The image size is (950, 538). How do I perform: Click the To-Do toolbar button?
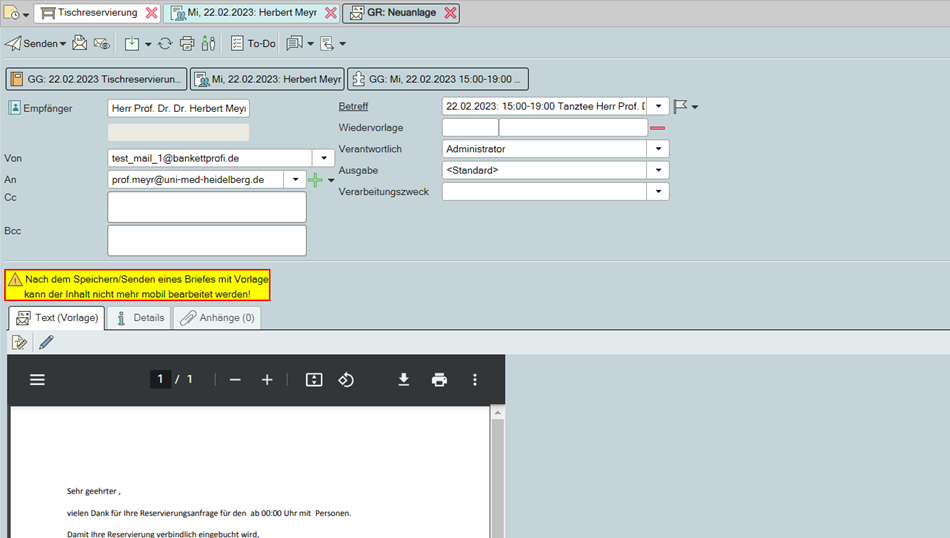tap(252, 44)
